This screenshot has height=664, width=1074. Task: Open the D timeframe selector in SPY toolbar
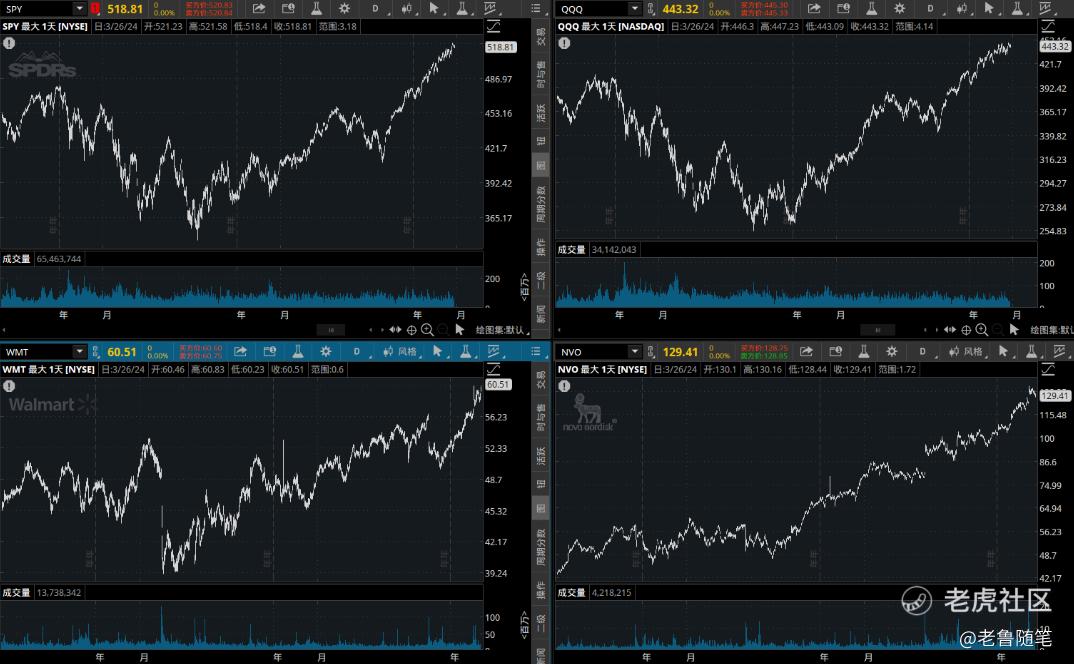pyautogui.click(x=375, y=8)
